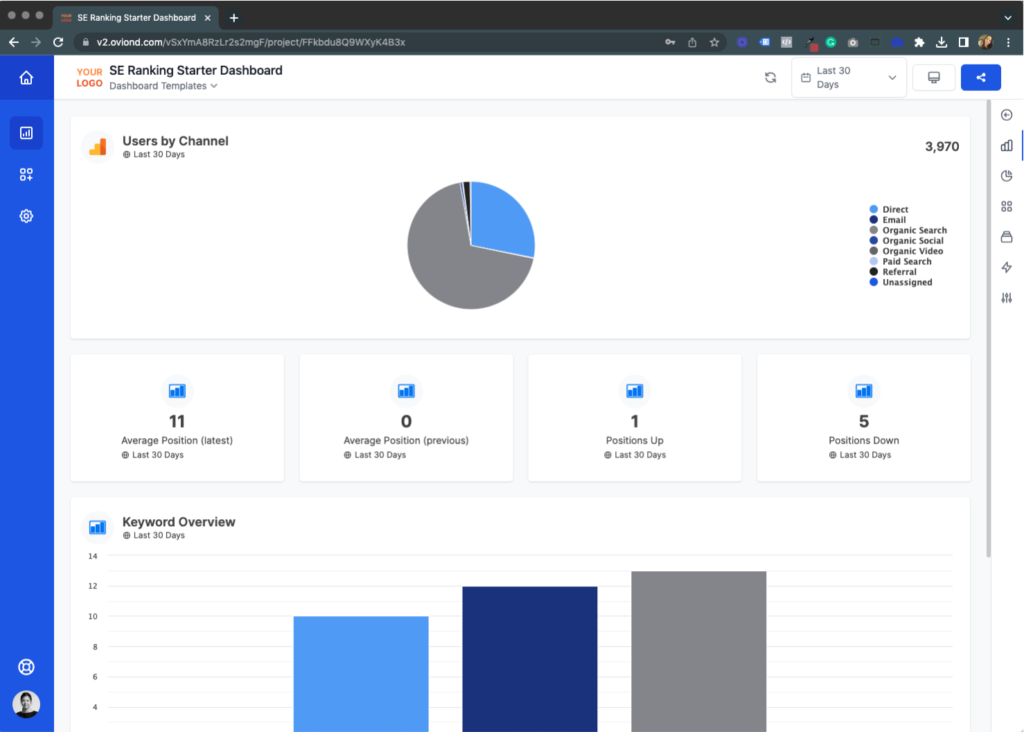The image size is (1024, 732).
Task: Open the tab search chevron in the title bar
Action: 1008,18
